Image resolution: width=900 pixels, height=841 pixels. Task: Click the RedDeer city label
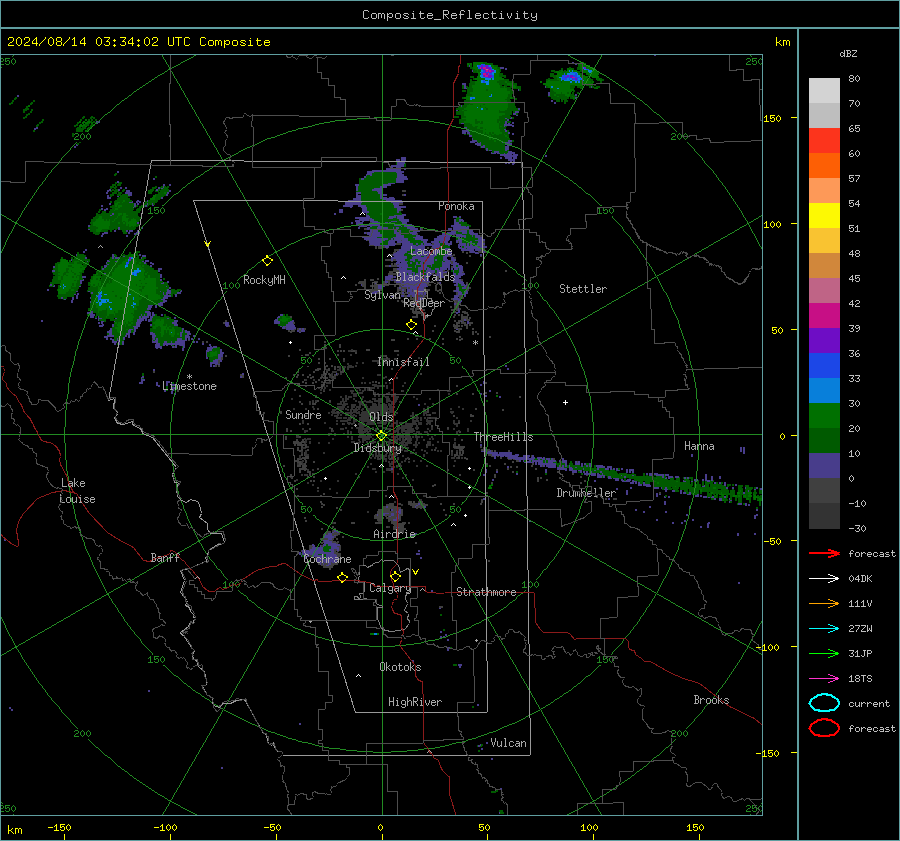[x=424, y=303]
